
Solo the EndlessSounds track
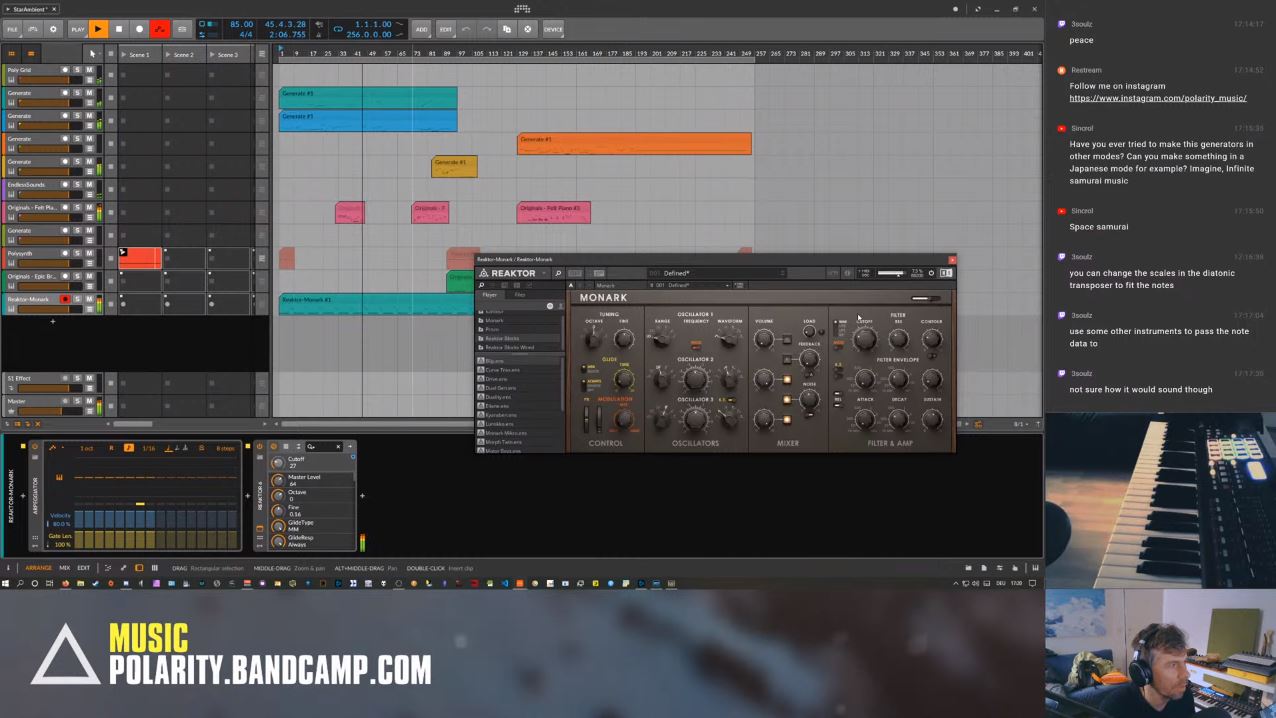coord(77,185)
